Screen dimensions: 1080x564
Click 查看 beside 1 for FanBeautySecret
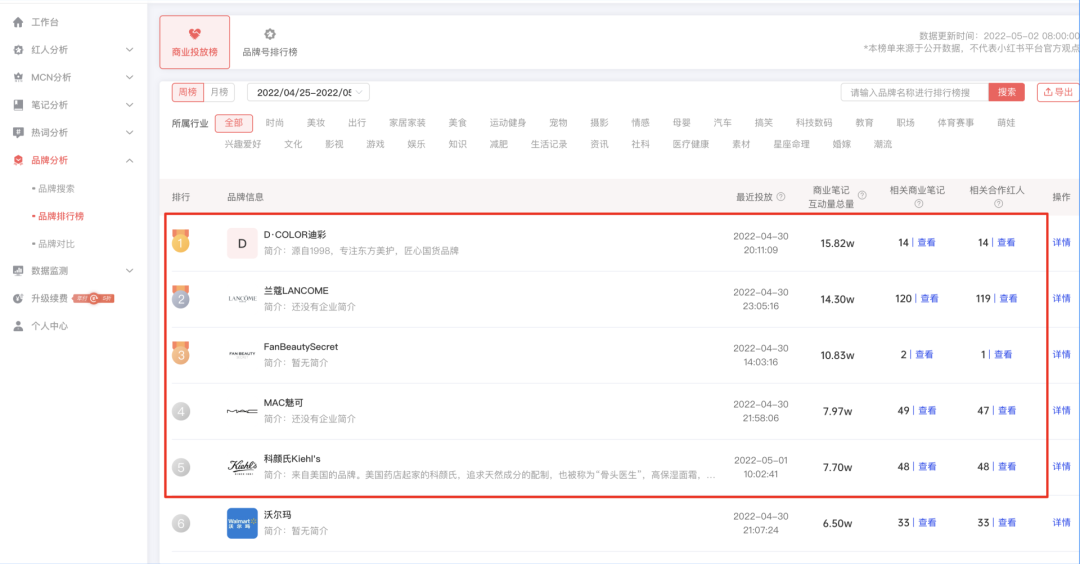1003,355
